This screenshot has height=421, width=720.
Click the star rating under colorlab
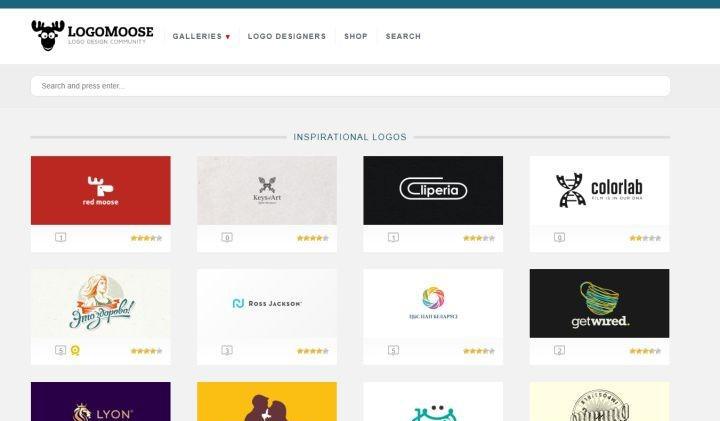[645, 238]
